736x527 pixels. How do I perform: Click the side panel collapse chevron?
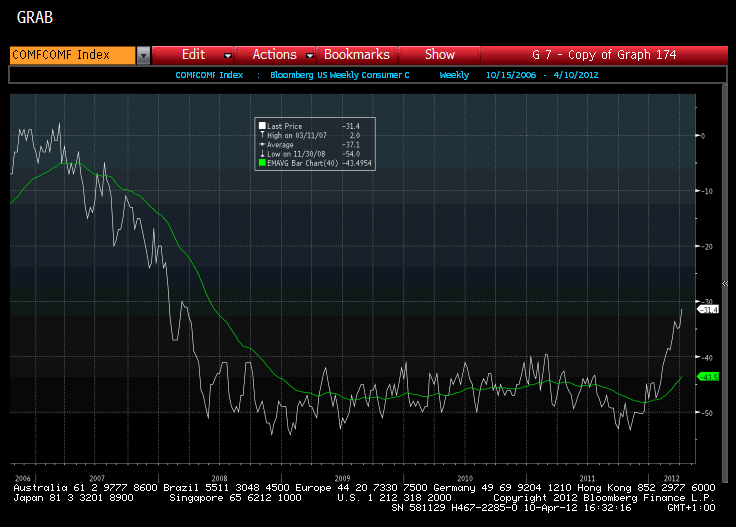pos(725,283)
